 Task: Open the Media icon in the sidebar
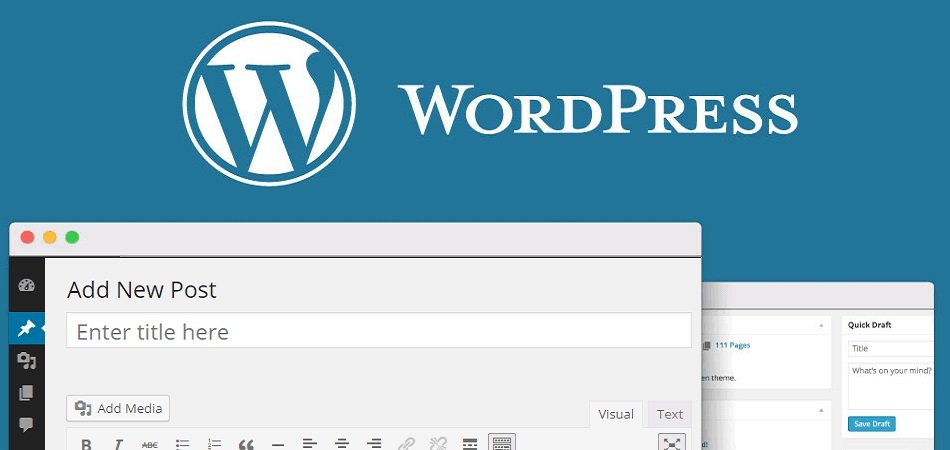[27, 361]
